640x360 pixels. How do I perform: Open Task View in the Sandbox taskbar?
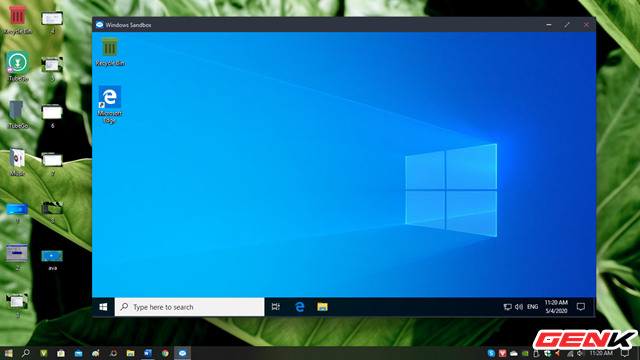click(276, 307)
